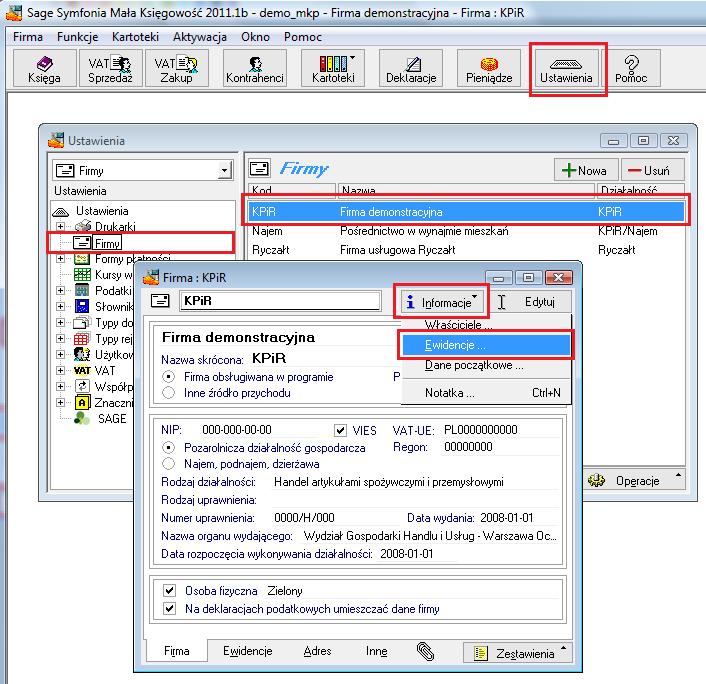Screen dimensions: 706x684
Task: Click Współpraca icon in settings tree
Action: (x=82, y=386)
